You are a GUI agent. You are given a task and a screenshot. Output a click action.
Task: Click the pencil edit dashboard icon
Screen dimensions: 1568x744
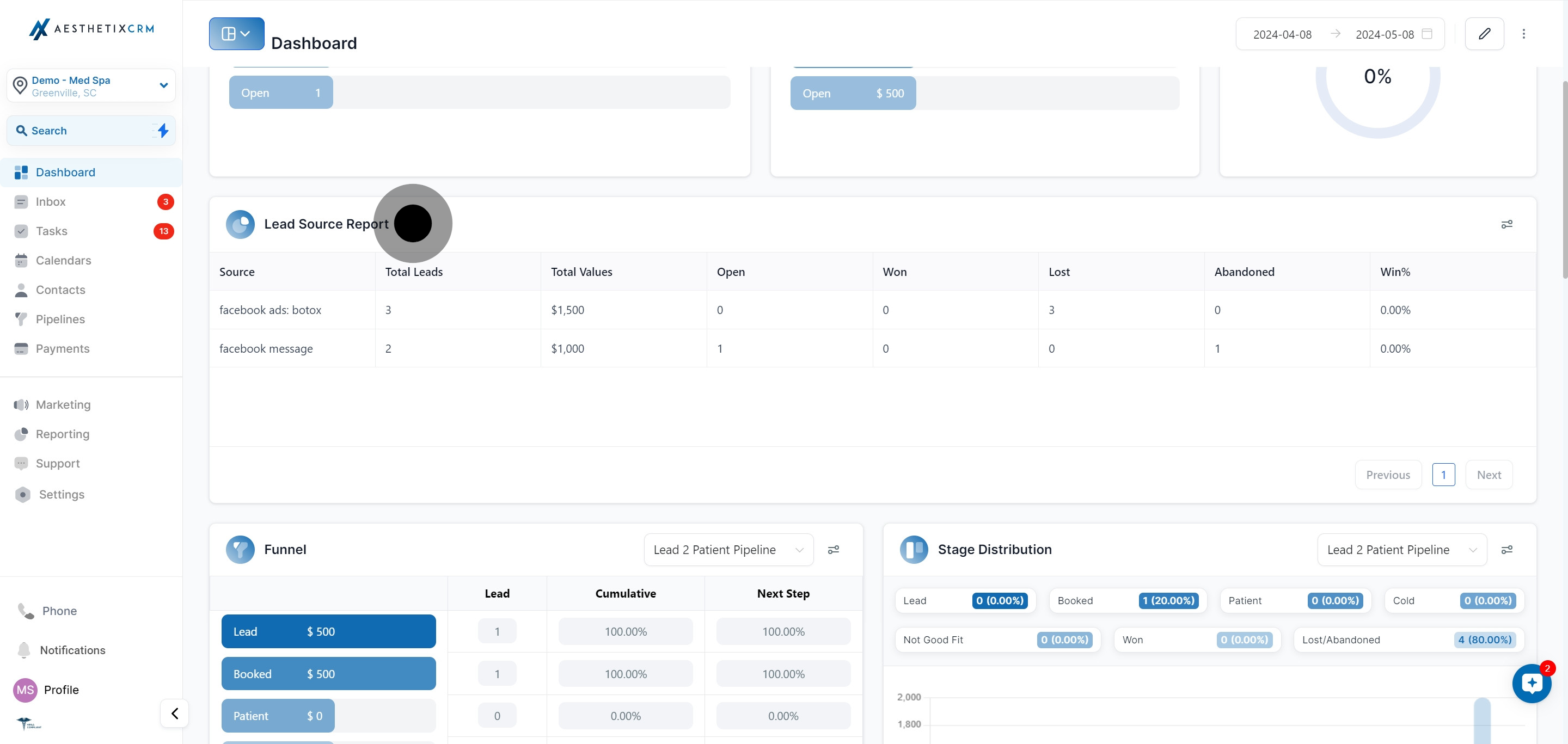[x=1484, y=34]
